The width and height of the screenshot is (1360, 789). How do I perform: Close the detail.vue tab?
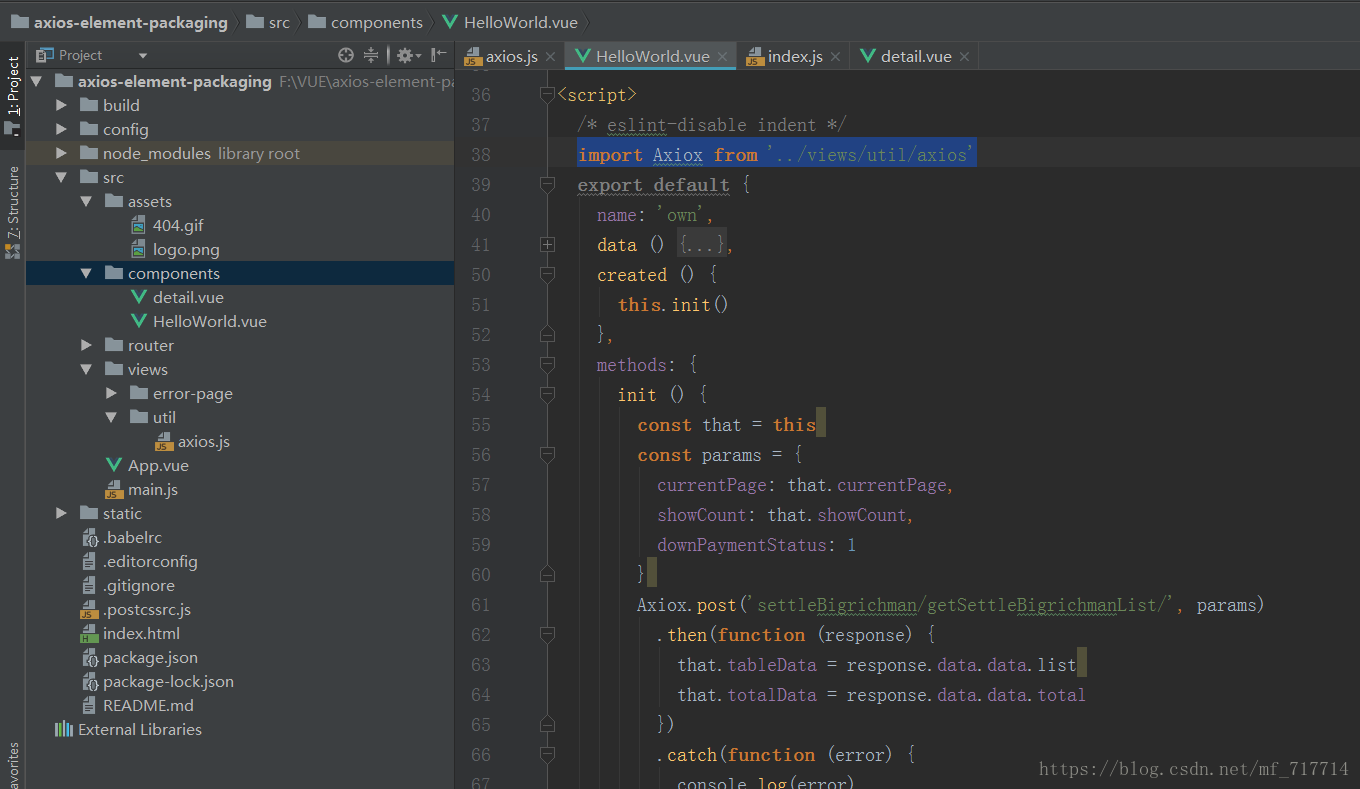tap(964, 57)
